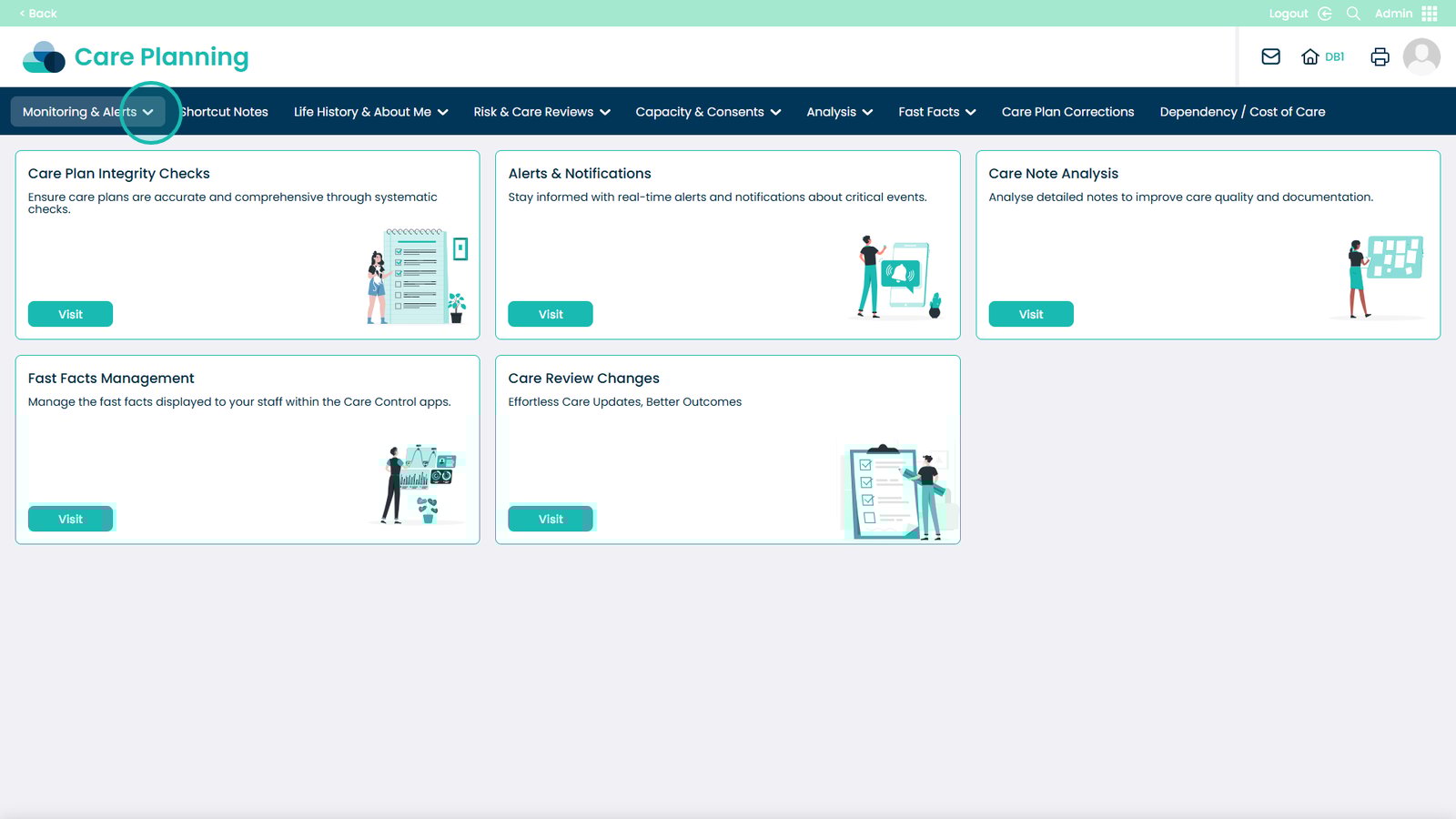
Task: Expand Life History & About Me menu
Action: point(370,112)
